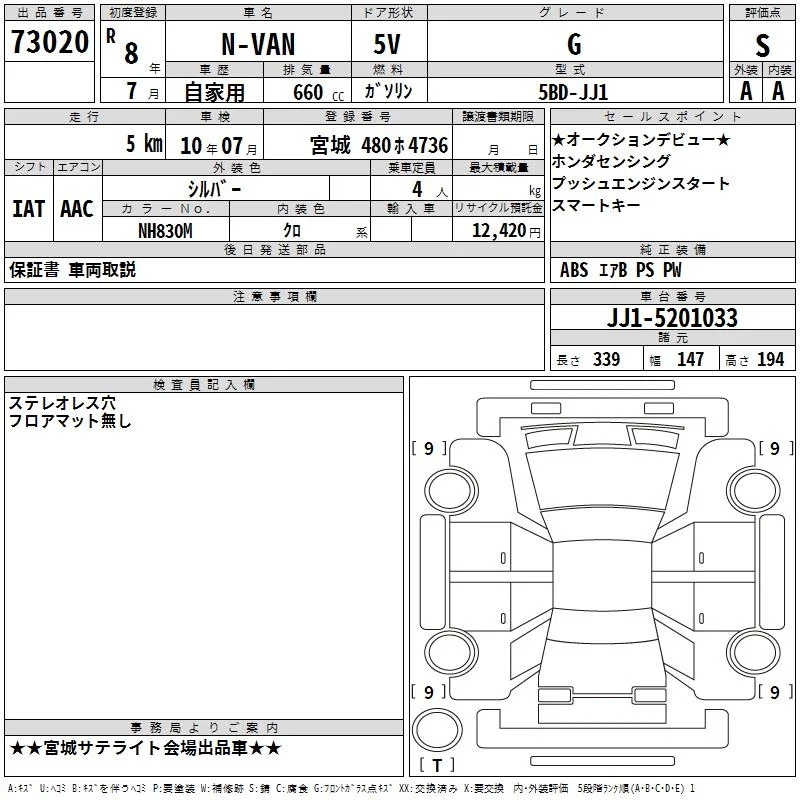
Task: Click the air conditioner value AAC
Action: tap(77, 209)
